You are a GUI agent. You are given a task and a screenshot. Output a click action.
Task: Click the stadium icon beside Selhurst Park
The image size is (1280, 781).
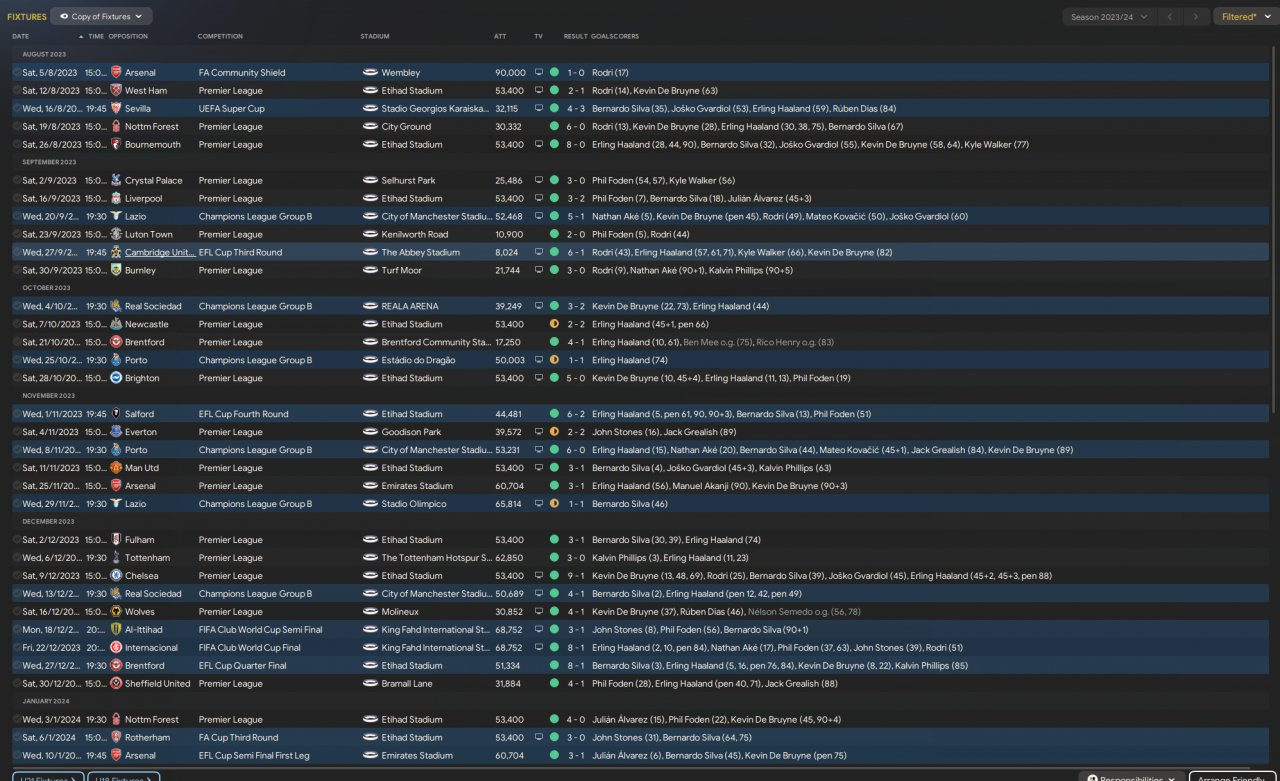pos(370,181)
